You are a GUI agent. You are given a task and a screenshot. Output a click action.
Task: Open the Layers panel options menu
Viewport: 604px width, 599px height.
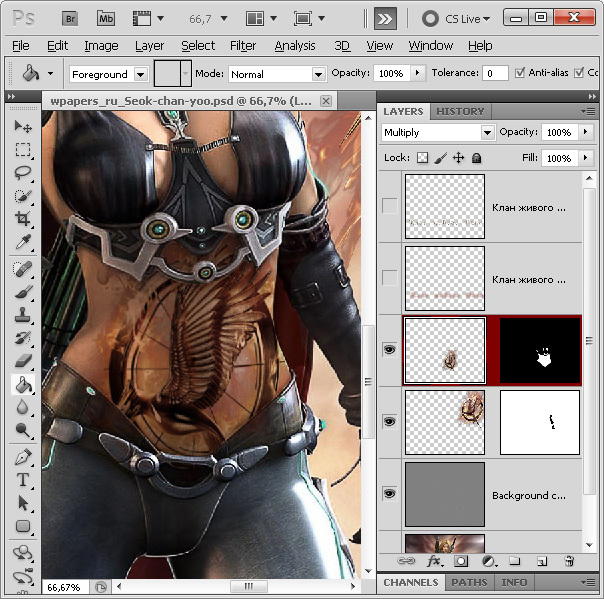coord(589,112)
